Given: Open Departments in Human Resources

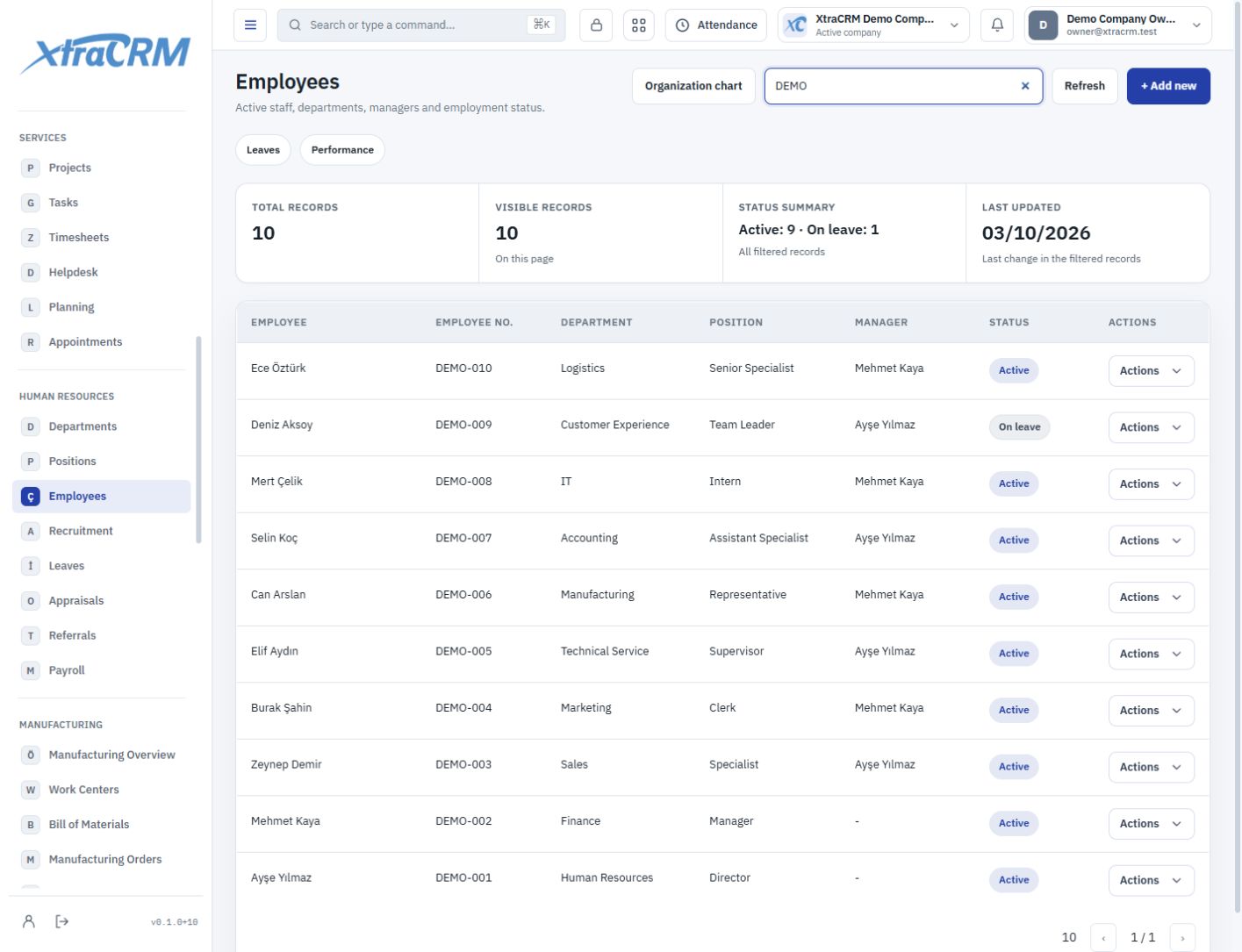Looking at the screenshot, I should click(102, 426).
